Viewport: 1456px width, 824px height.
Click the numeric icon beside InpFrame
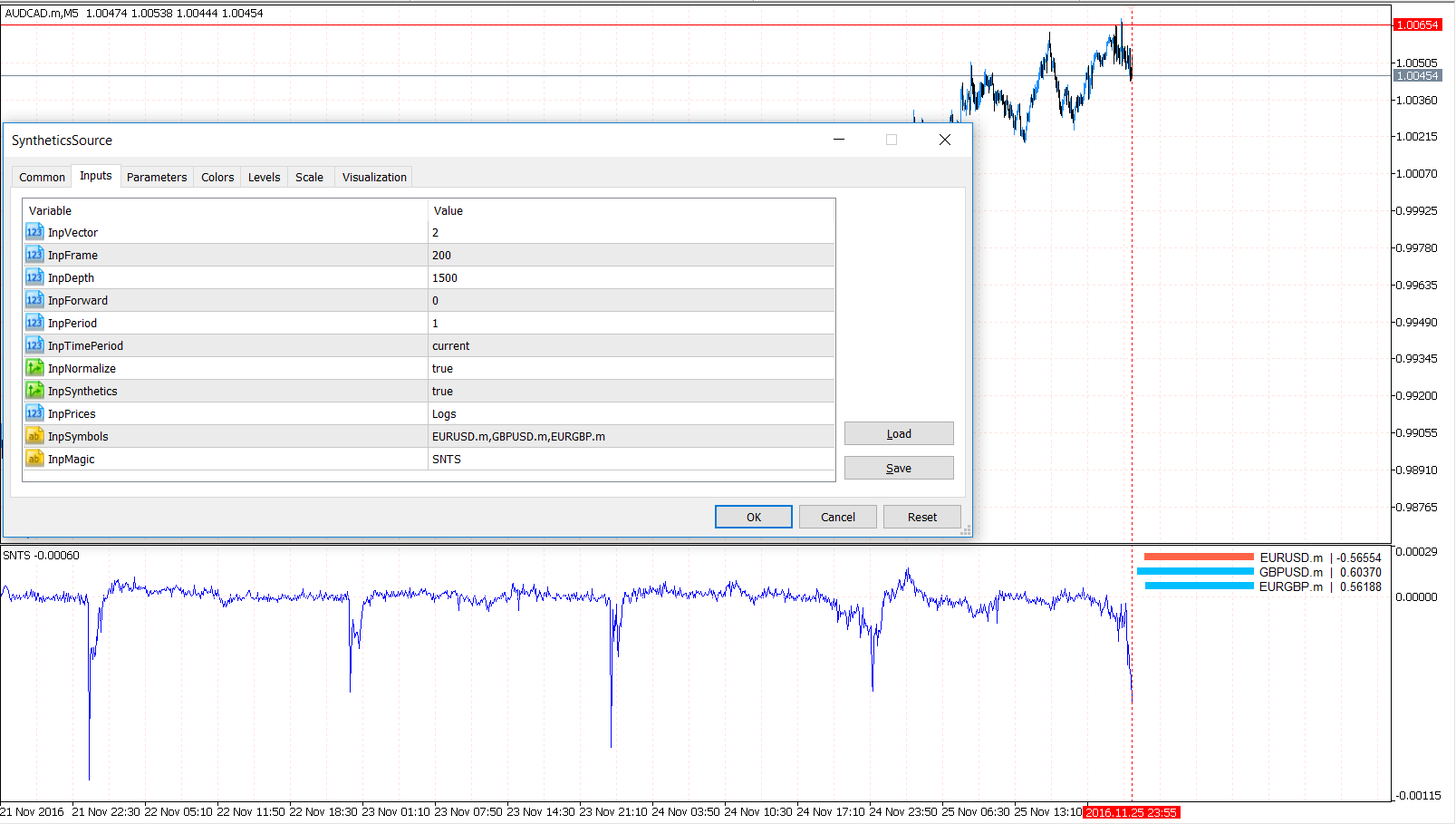[x=34, y=254]
